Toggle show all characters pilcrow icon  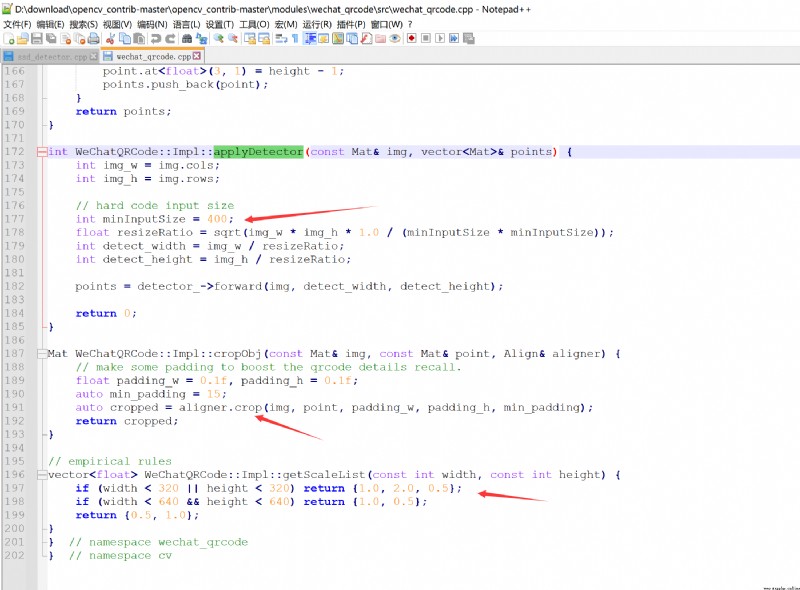(295, 39)
